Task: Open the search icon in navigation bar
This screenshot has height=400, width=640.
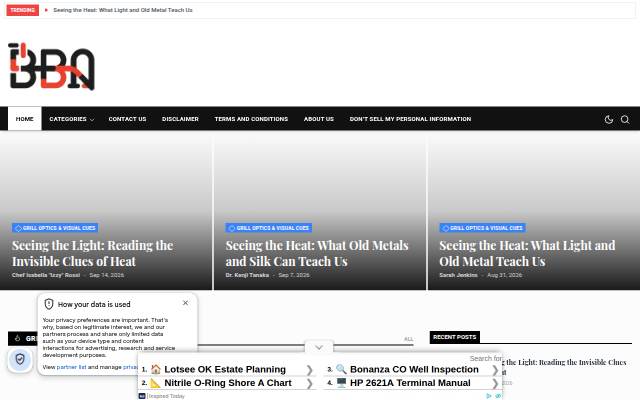Action: [x=625, y=119]
